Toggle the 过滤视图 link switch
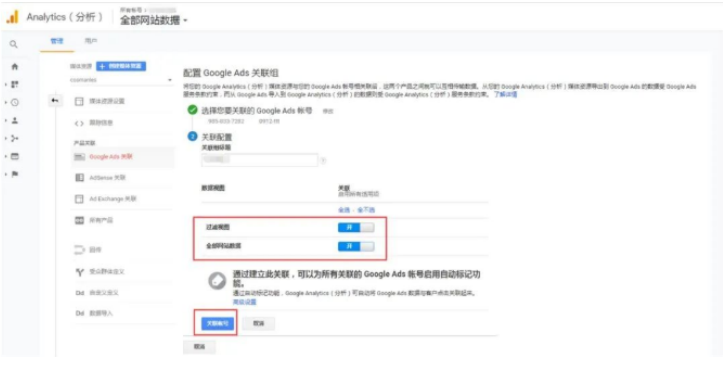The image size is (723, 369). (356, 227)
